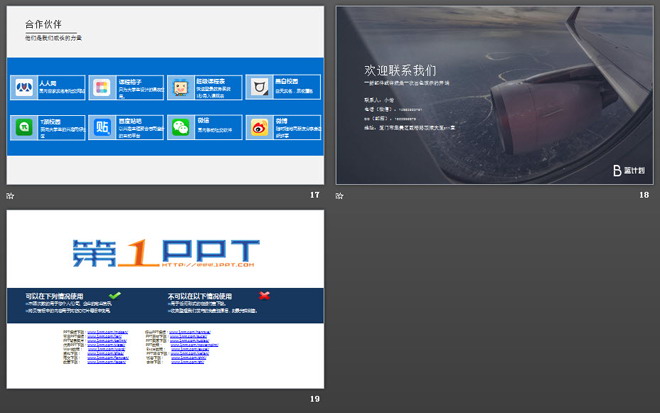Click the green checkmark on slide 19
Viewport: 660px width, 413px height.
coord(114,295)
